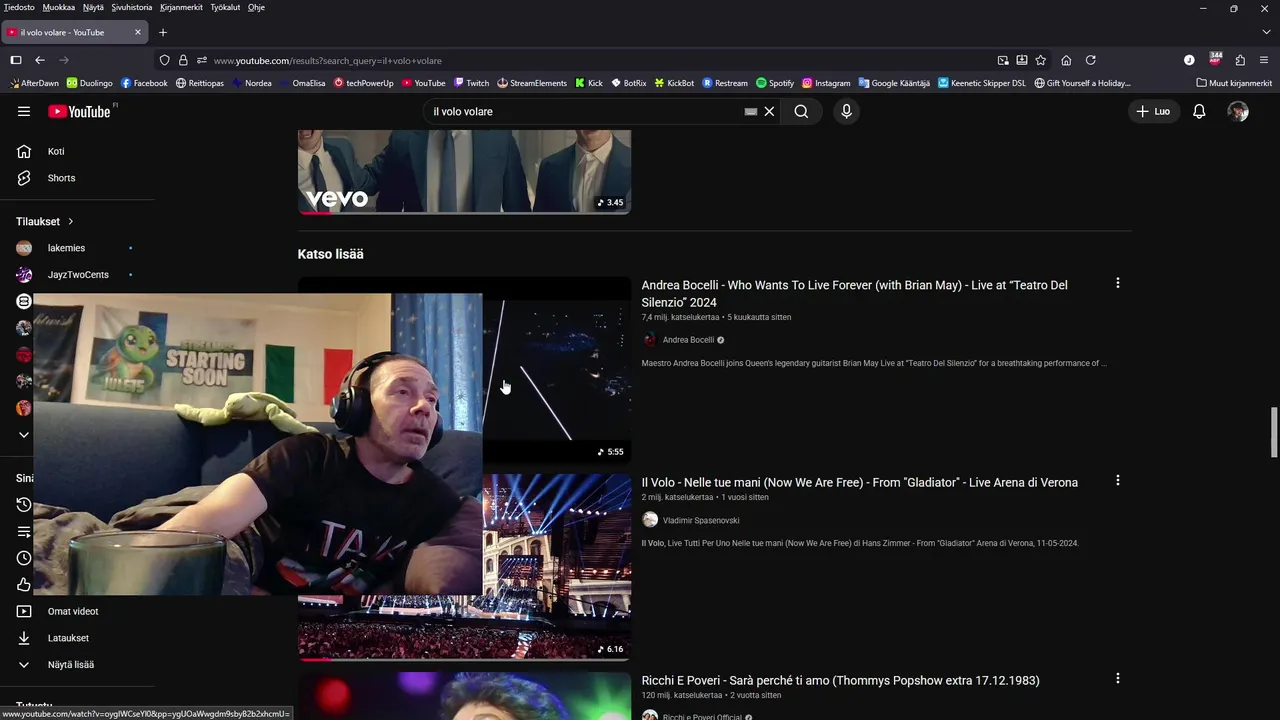Open more options for the Il Volo Gladiator video
The width and height of the screenshot is (1280, 720).
1117,480
